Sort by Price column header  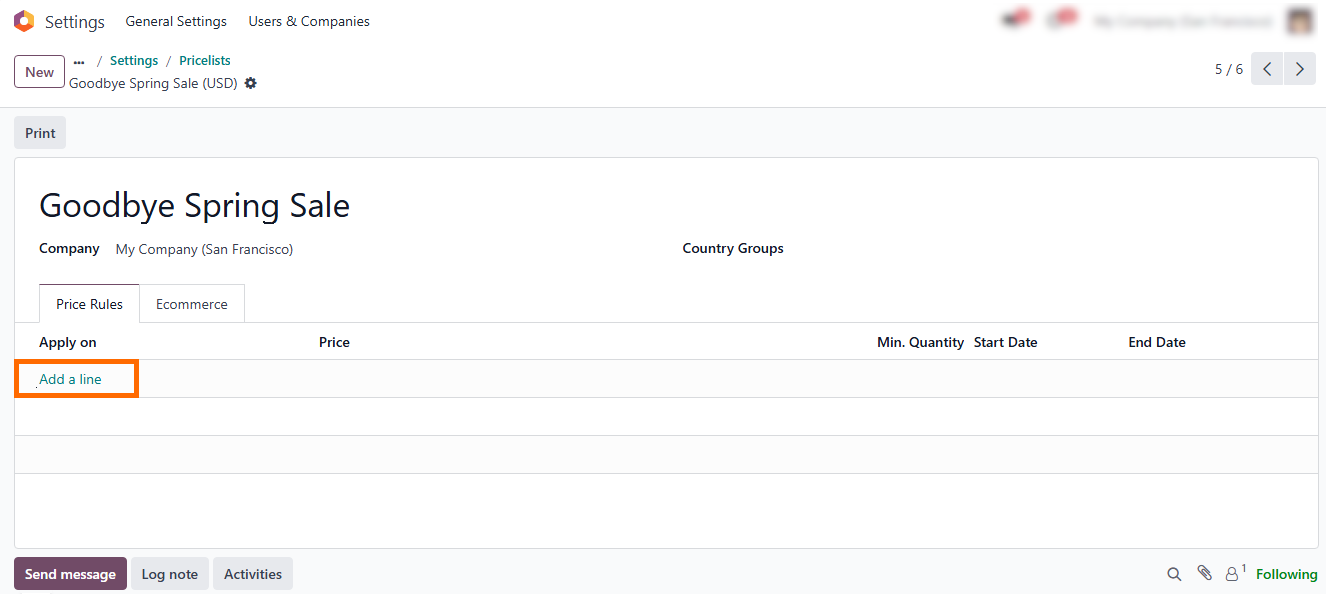[x=334, y=342]
